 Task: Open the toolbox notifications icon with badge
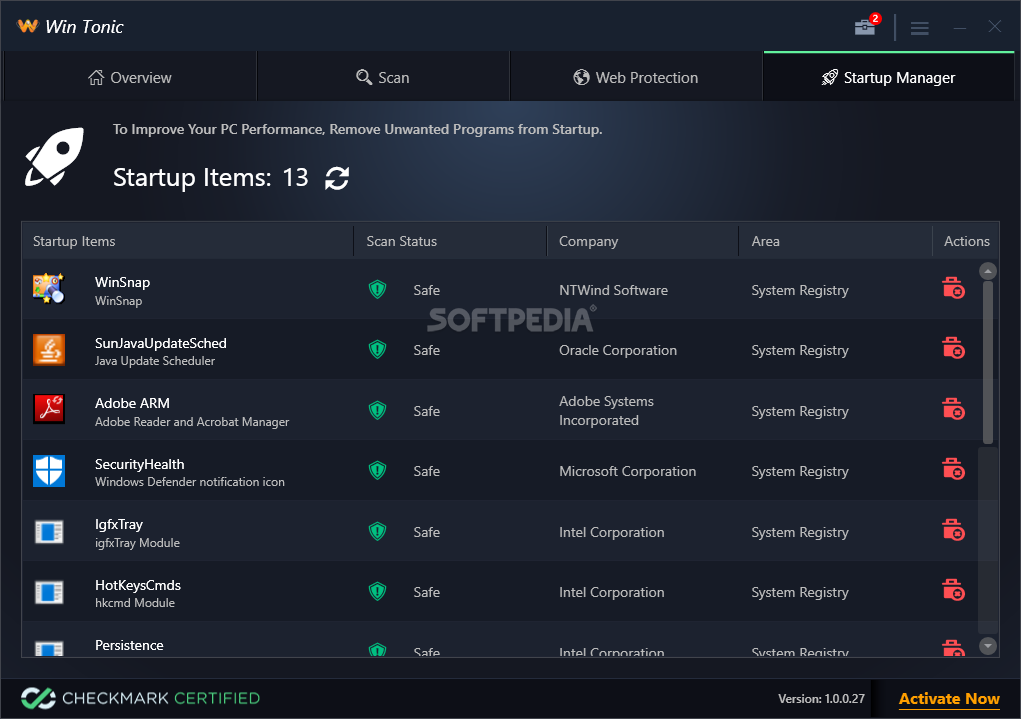coord(866,26)
